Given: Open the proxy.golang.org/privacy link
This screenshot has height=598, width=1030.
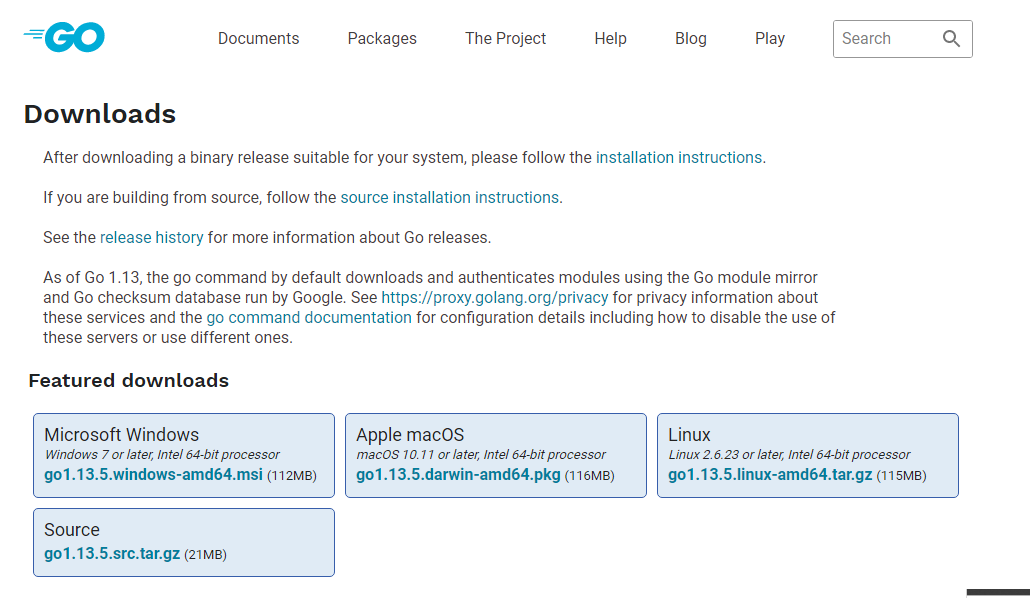Looking at the screenshot, I should click(495, 298).
